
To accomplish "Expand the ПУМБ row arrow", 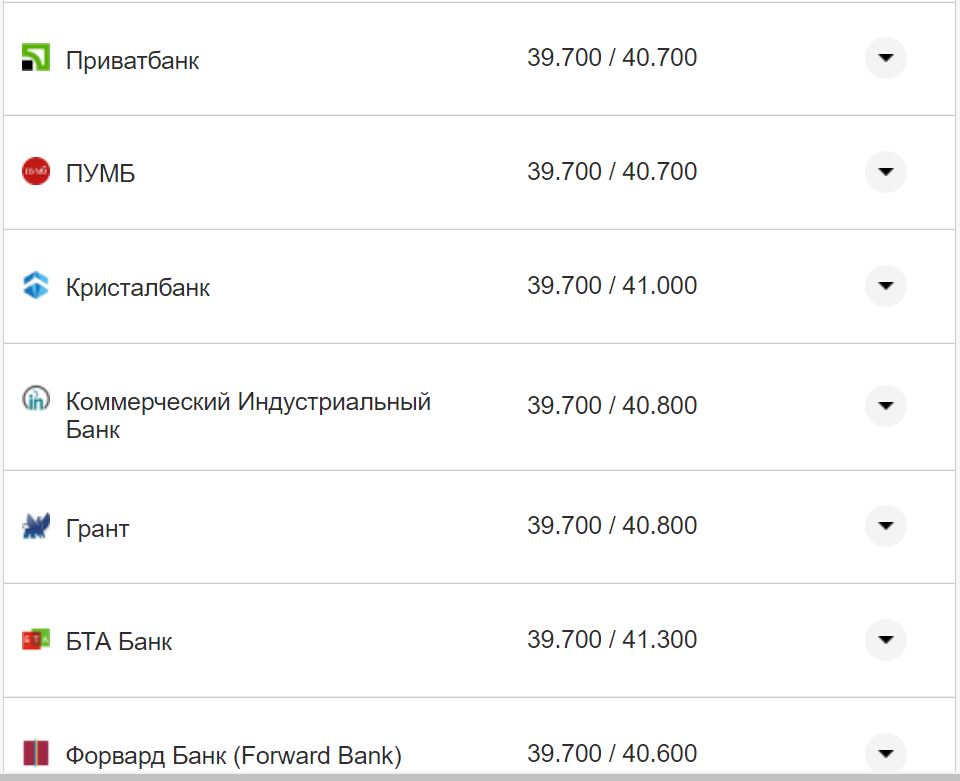I will 885,172.
